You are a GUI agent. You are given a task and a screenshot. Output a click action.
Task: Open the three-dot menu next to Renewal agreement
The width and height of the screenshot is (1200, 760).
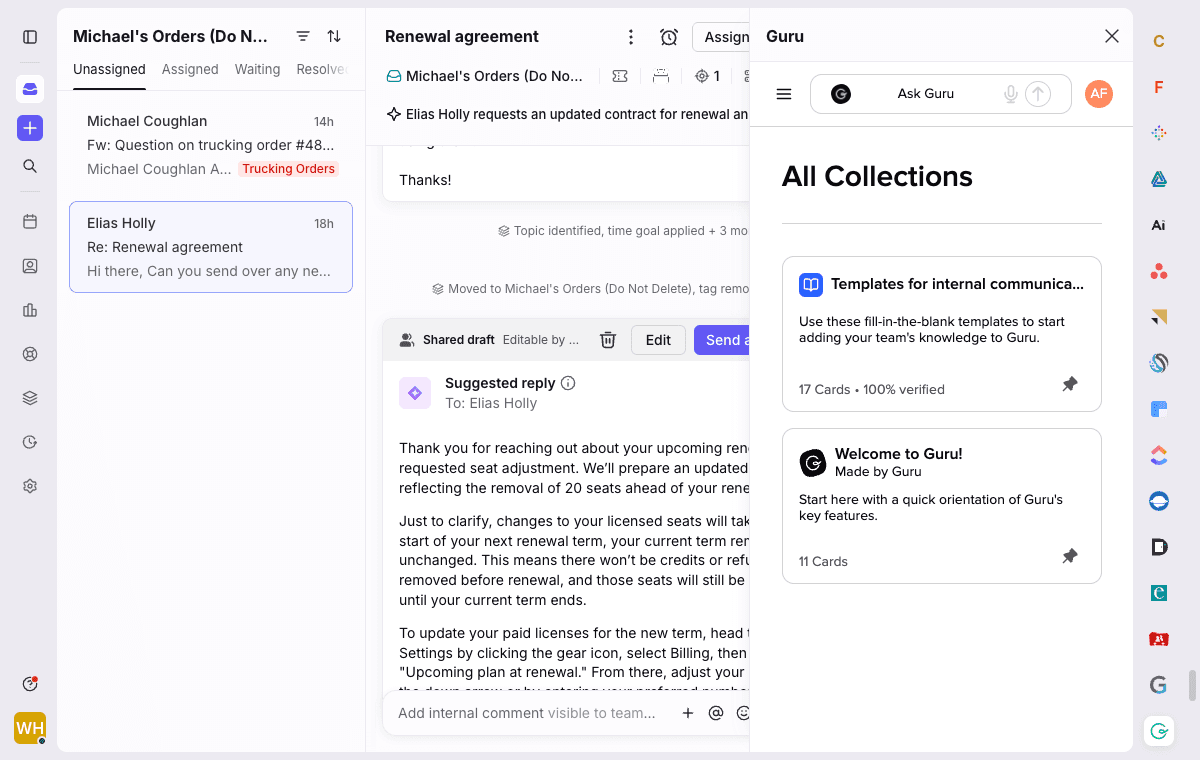click(631, 36)
